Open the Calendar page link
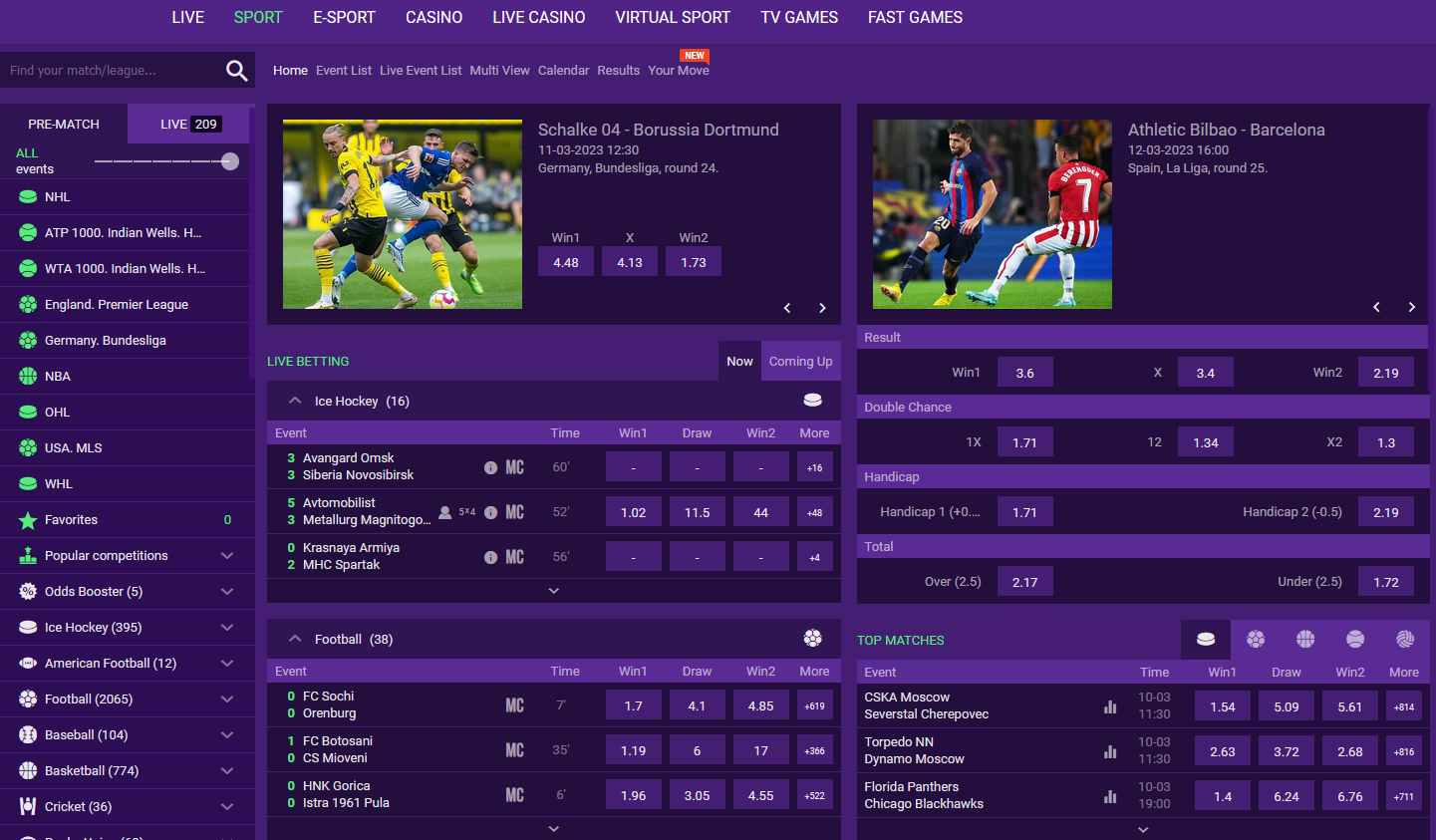This screenshot has width=1436, height=840. (x=564, y=71)
